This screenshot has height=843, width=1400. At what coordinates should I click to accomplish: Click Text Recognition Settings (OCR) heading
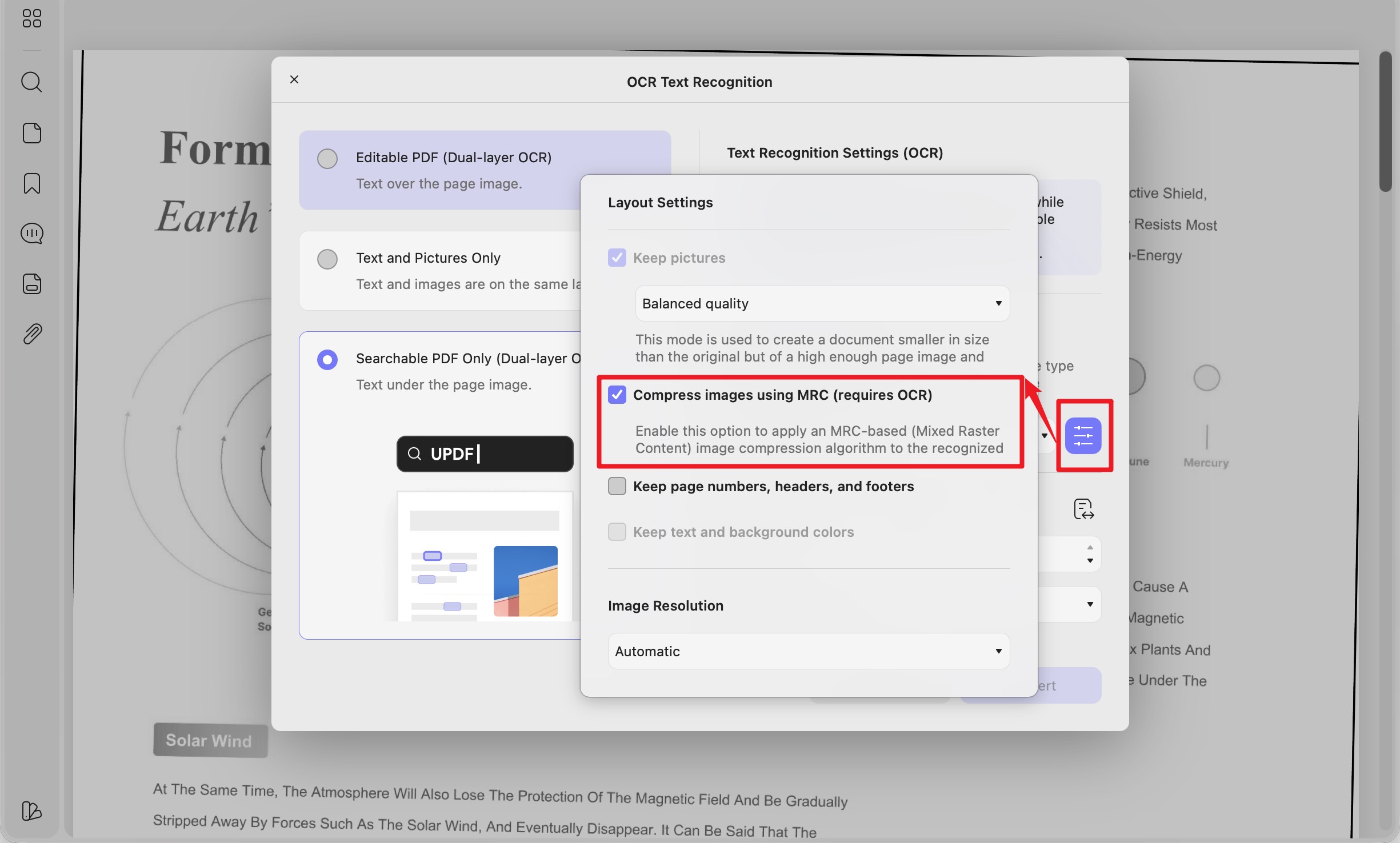(x=835, y=152)
